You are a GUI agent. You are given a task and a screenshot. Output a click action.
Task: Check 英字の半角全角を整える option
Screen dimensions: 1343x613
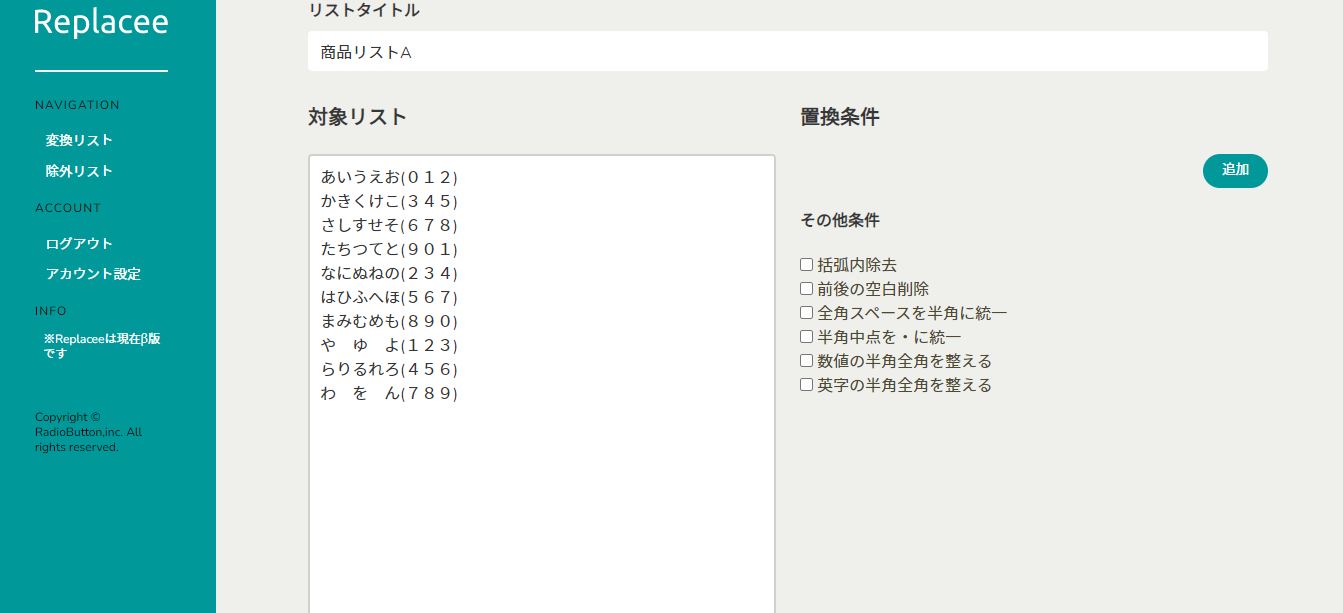806,385
